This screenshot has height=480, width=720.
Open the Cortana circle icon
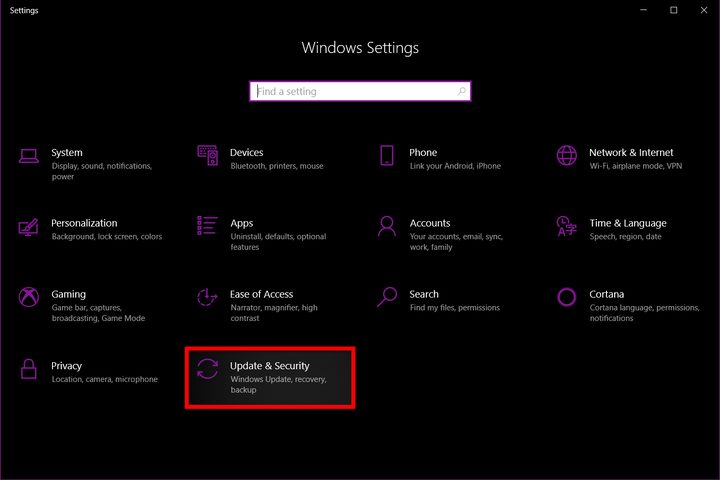click(x=566, y=297)
